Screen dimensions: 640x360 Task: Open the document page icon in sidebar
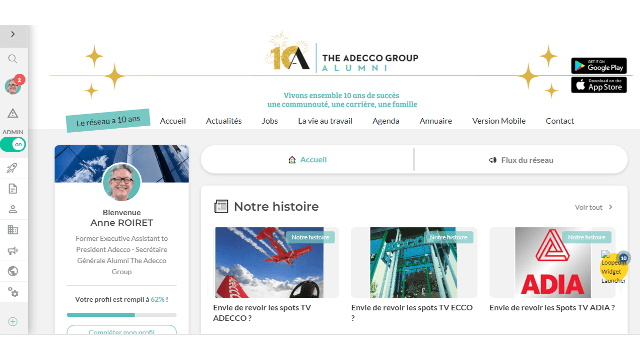pos(13,189)
